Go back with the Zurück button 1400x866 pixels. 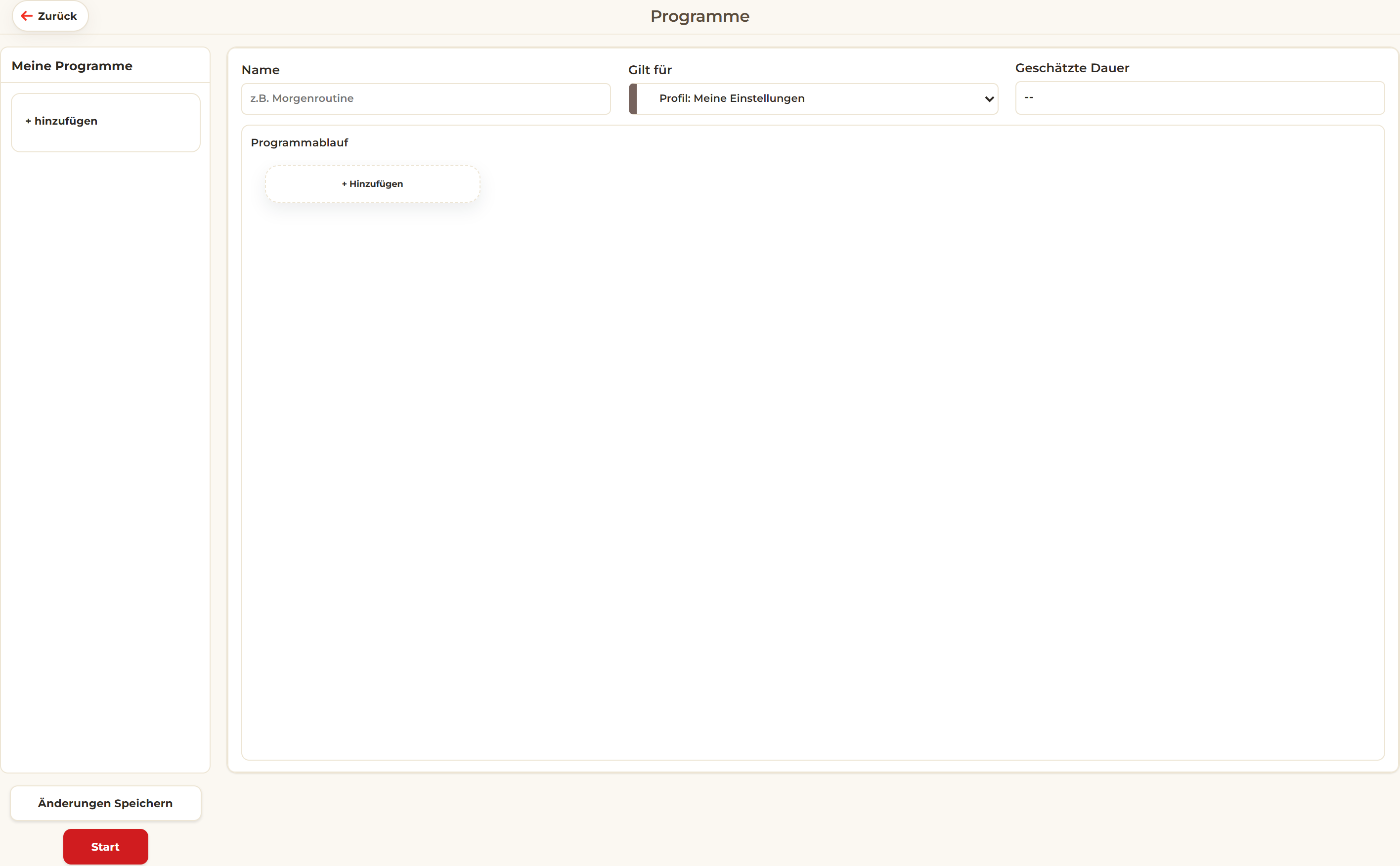coord(50,16)
